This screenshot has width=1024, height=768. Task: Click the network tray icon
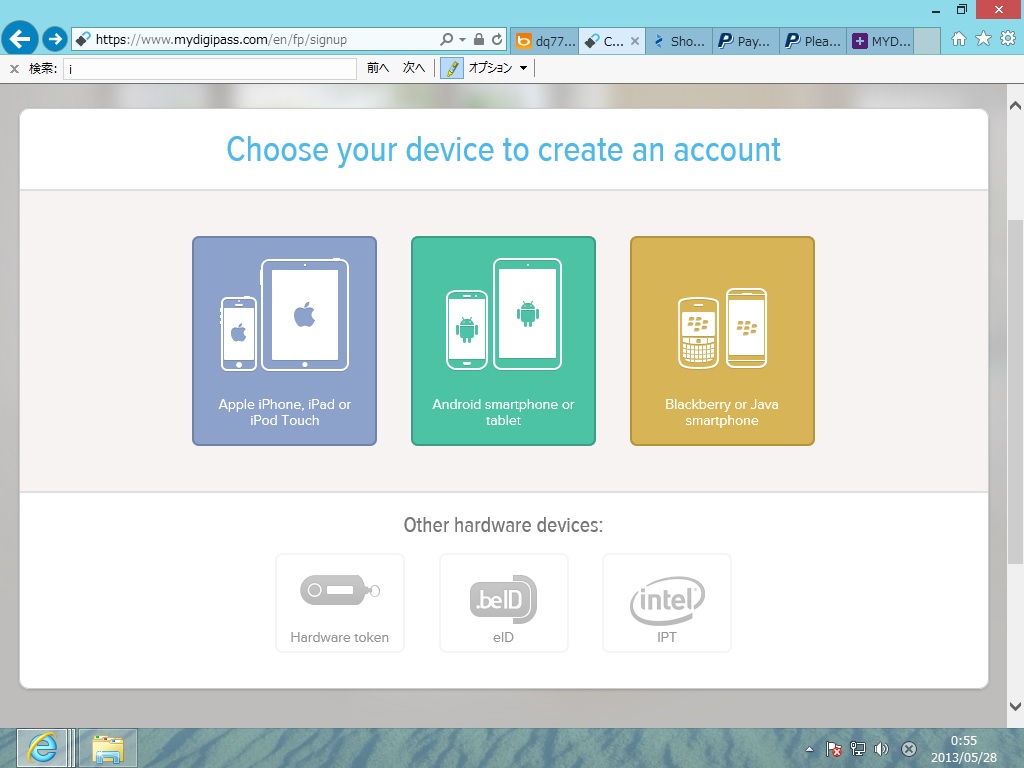tap(857, 749)
